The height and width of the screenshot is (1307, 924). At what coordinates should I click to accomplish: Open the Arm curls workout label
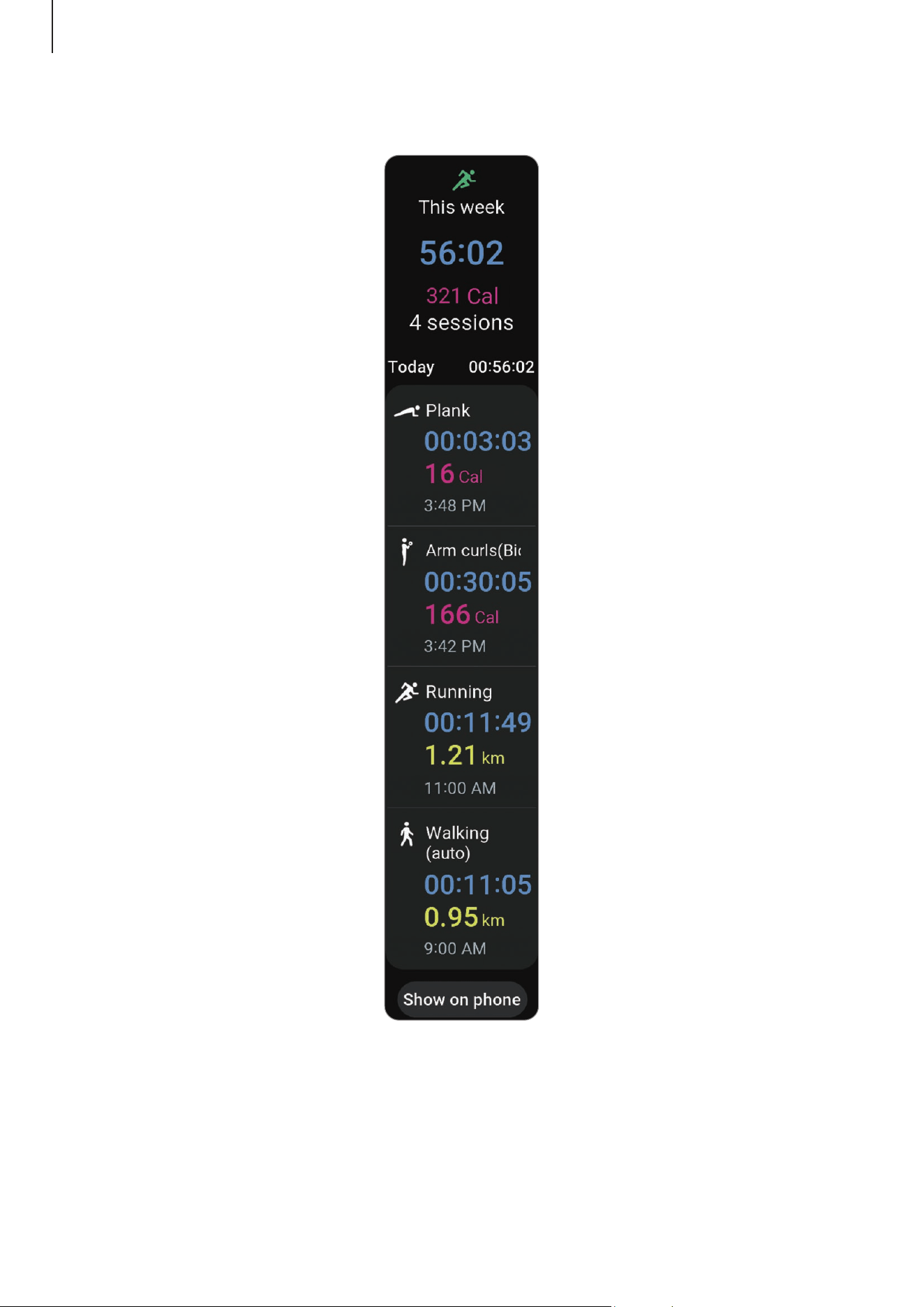coord(473,551)
